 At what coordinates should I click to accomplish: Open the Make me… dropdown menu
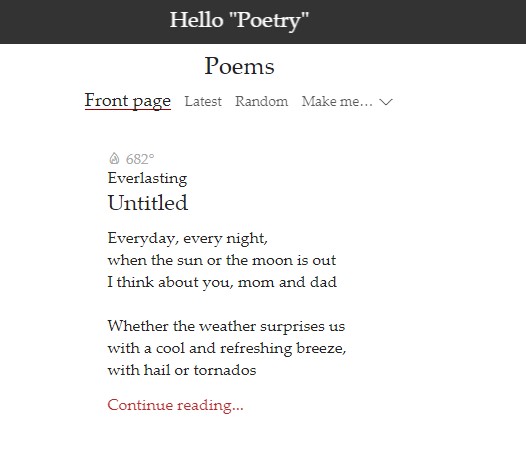point(347,101)
